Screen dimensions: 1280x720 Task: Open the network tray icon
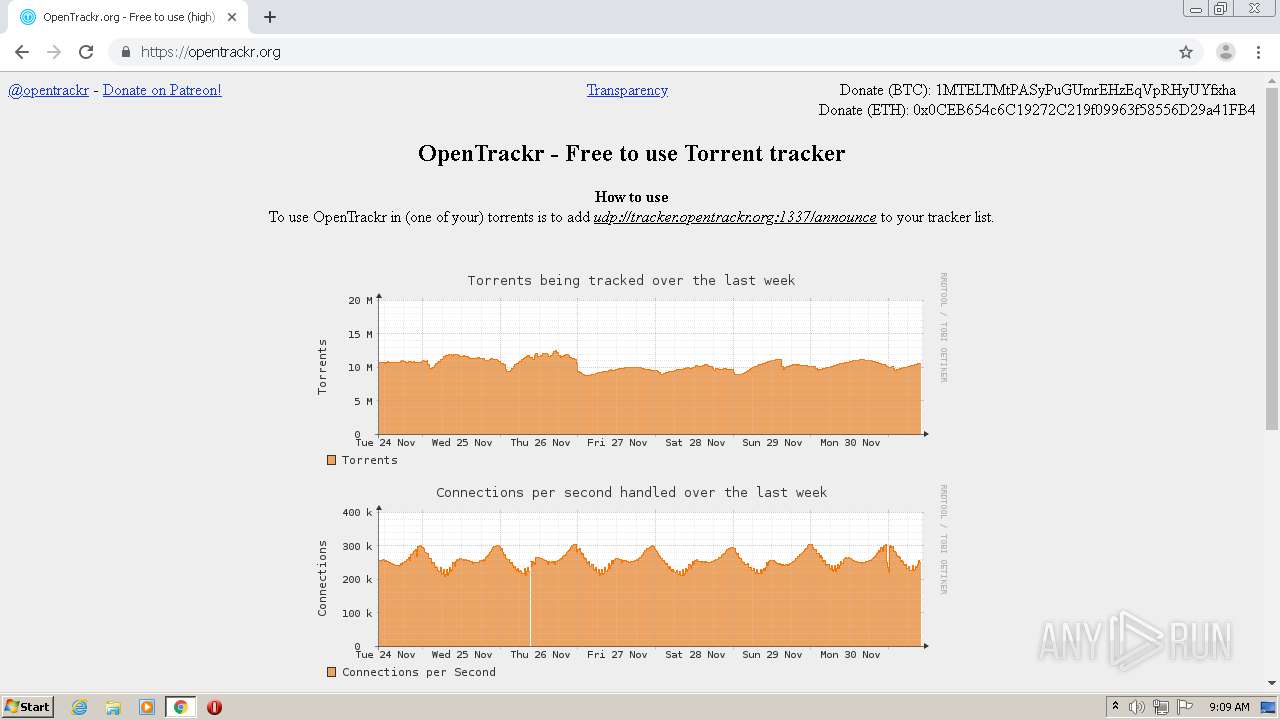[x=1161, y=707]
